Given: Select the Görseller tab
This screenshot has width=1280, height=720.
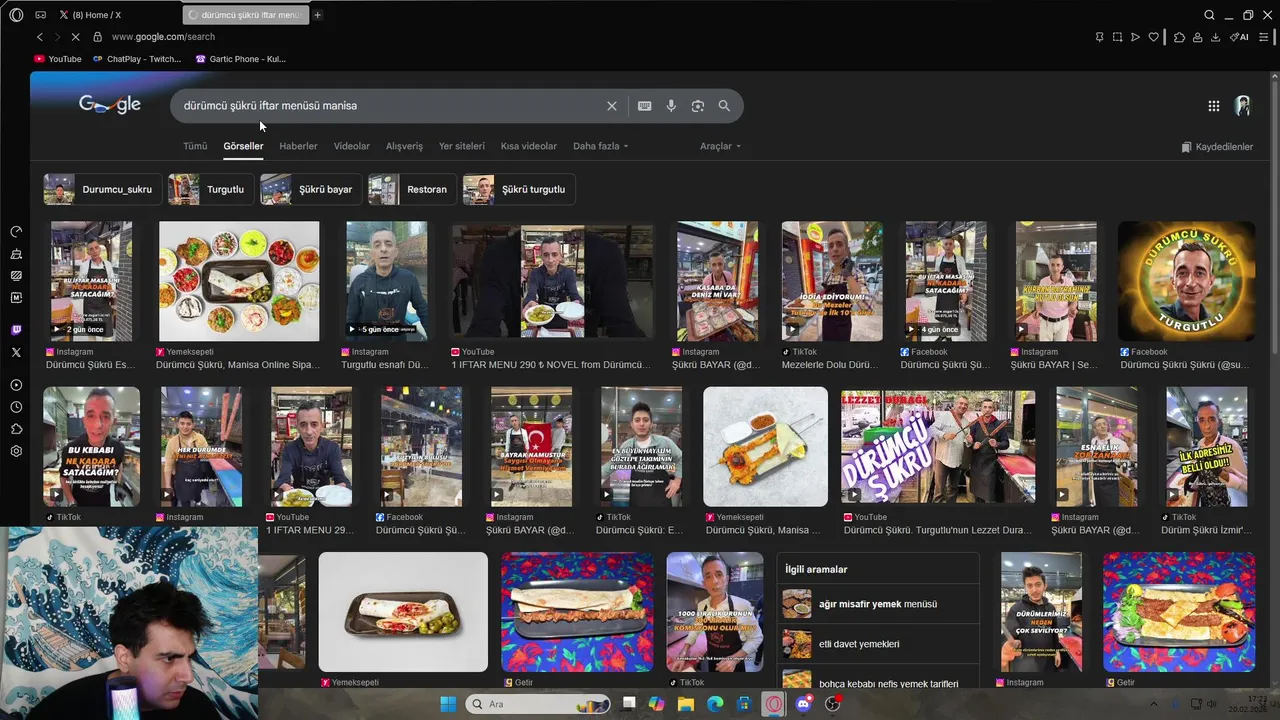Looking at the screenshot, I should coord(243,146).
